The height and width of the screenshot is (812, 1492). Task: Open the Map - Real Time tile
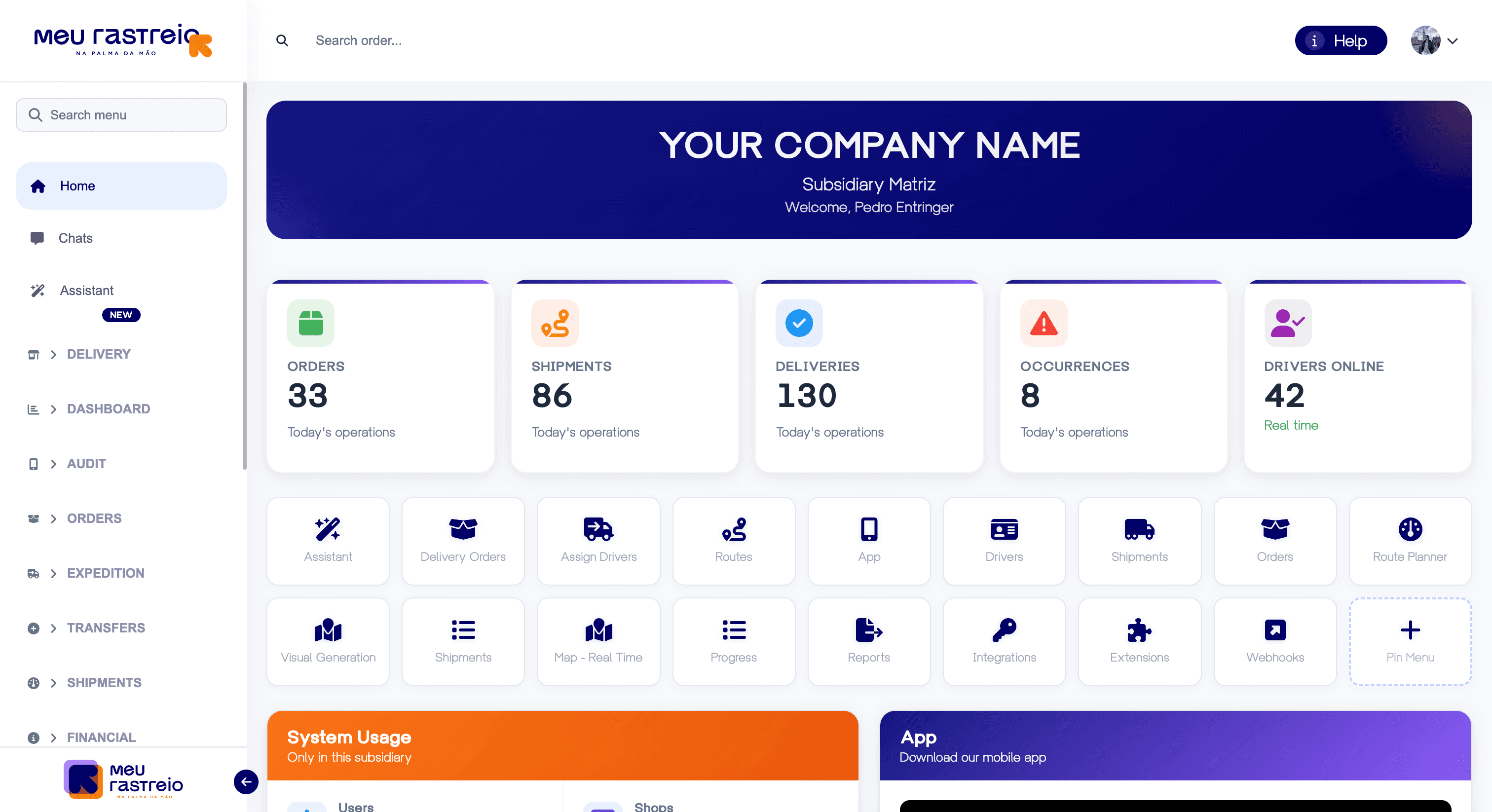(x=597, y=641)
